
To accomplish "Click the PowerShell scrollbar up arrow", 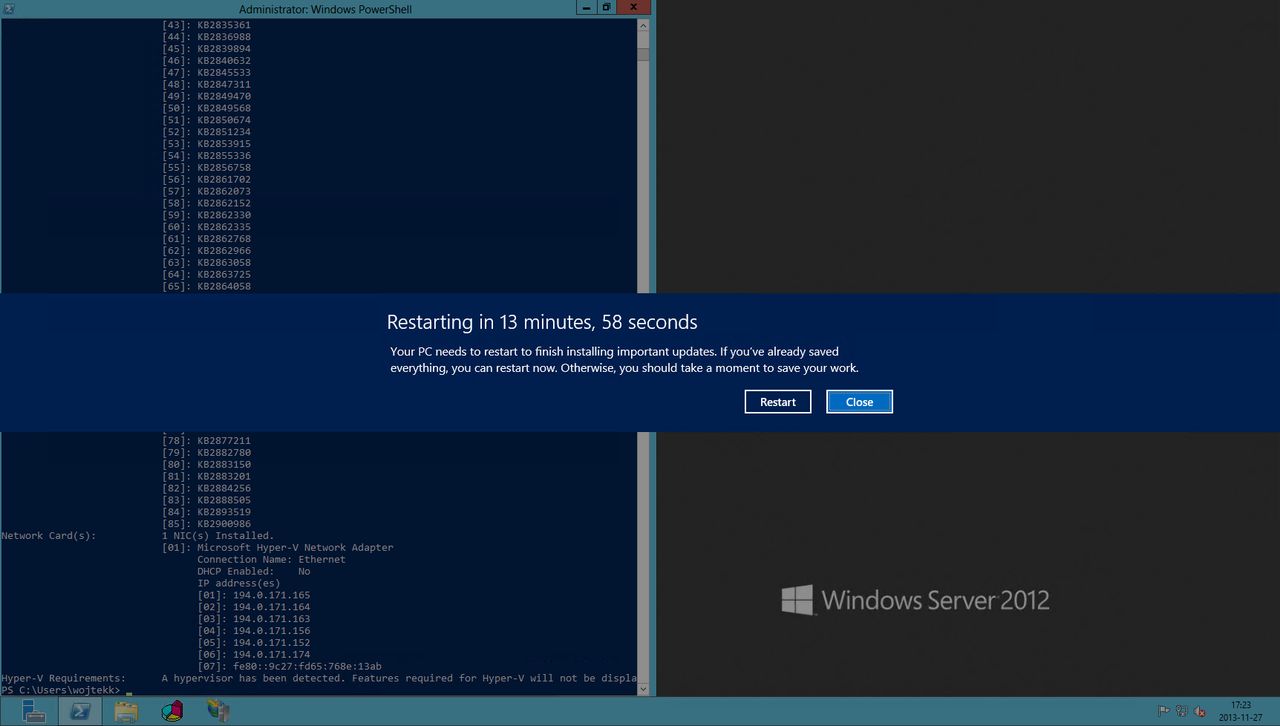I will coord(644,26).
